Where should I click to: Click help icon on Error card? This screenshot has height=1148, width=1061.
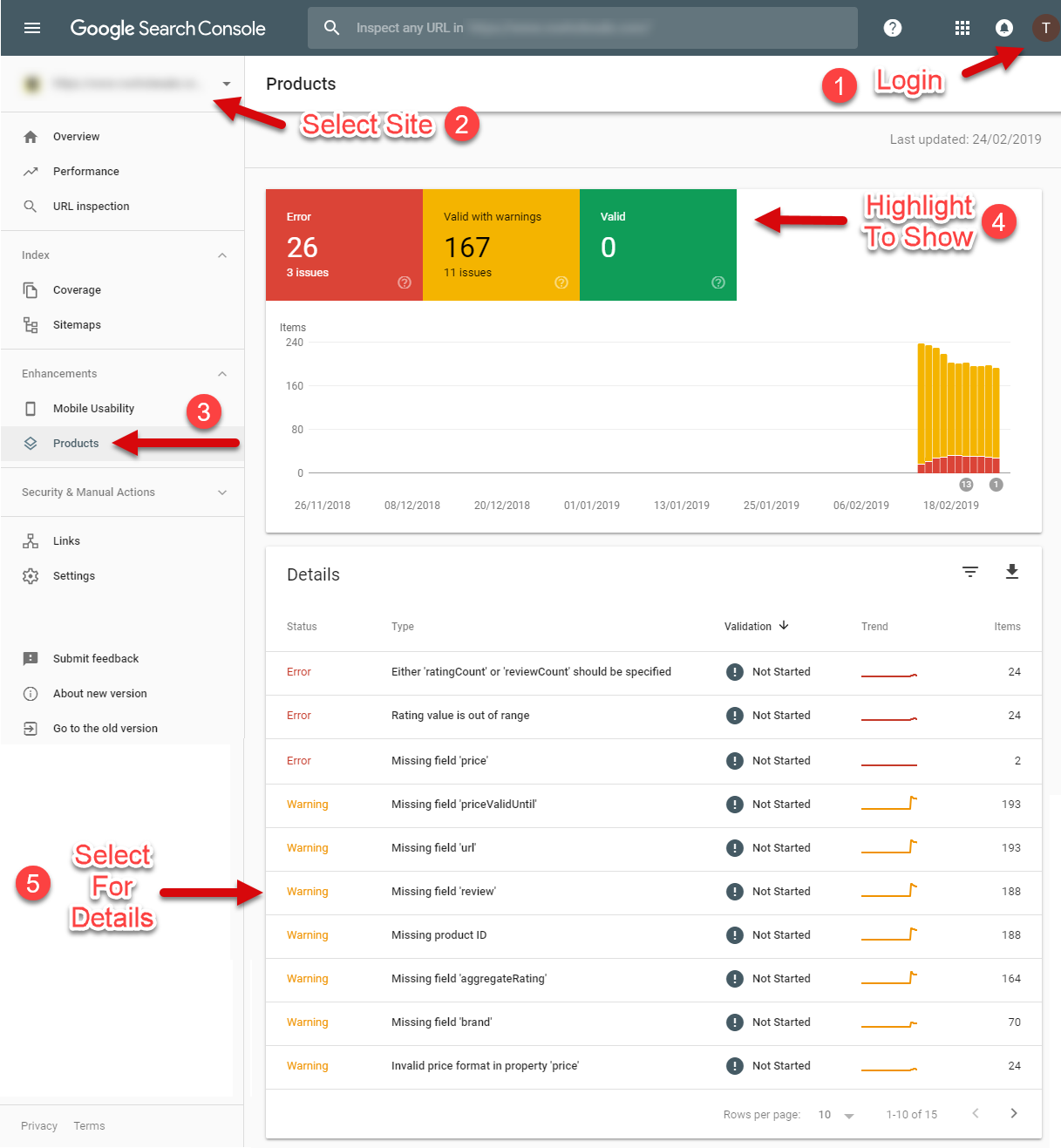point(405,282)
